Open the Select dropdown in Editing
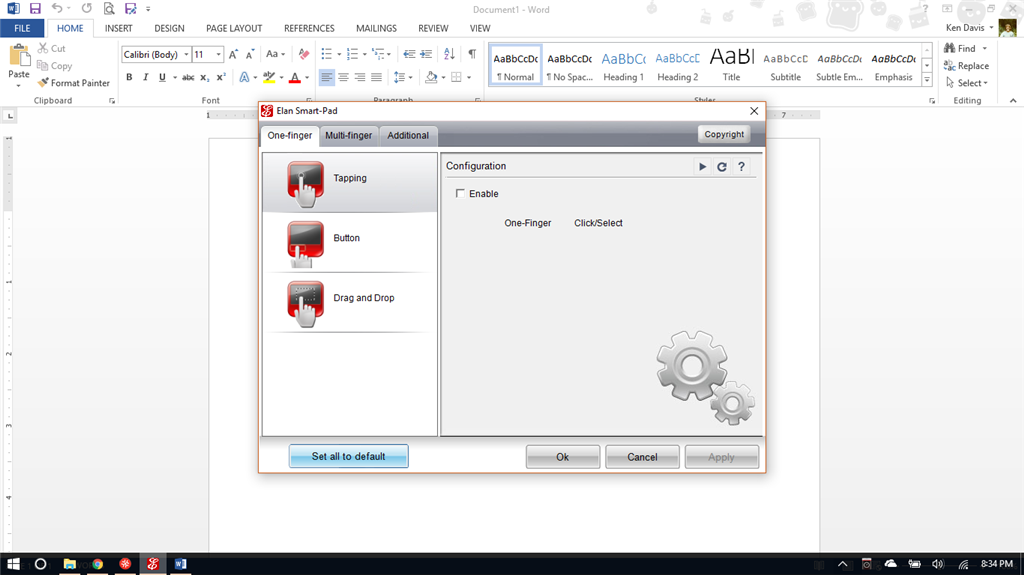Screen dimensions: 1024x575 click(967, 83)
